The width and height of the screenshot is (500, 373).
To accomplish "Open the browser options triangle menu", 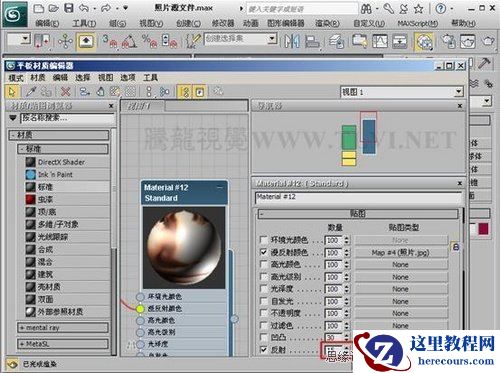I will click(x=13, y=118).
